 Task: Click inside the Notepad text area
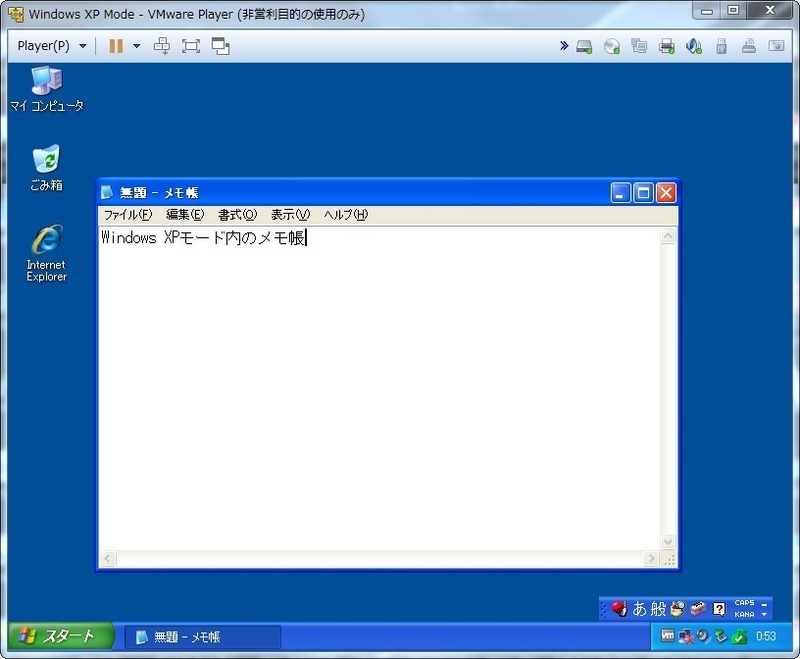pyautogui.click(x=379, y=389)
